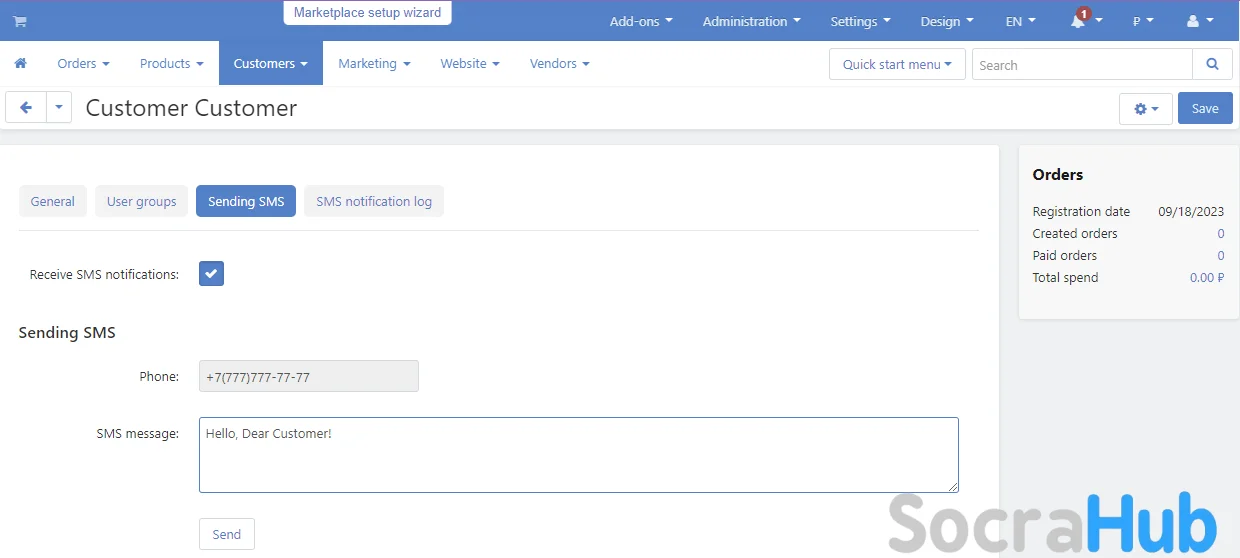The image size is (1240, 558).
Task: Click the home icon in navigation bar
Action: (20, 63)
